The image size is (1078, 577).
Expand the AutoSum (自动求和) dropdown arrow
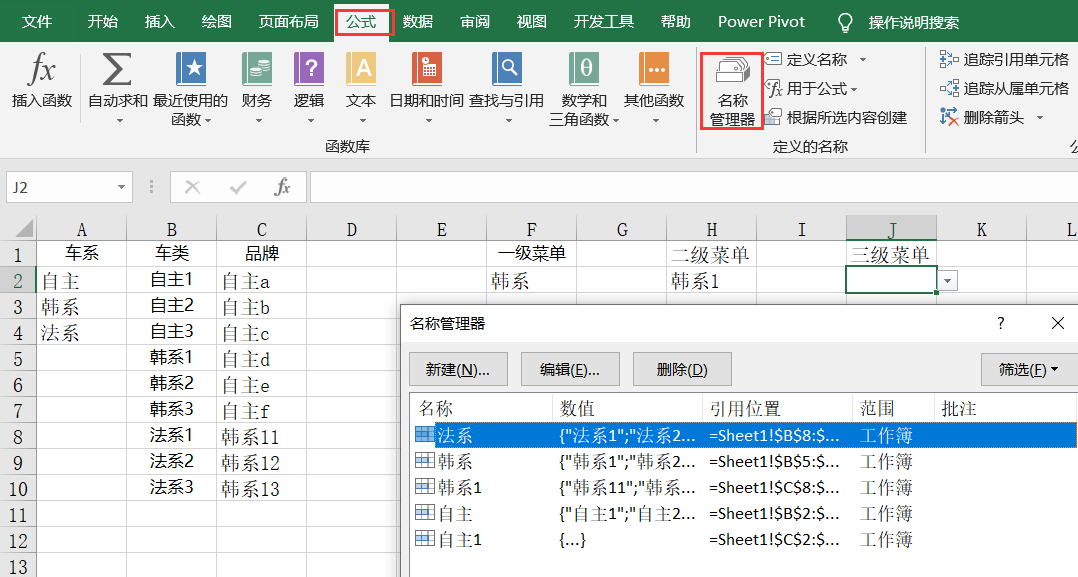119,121
